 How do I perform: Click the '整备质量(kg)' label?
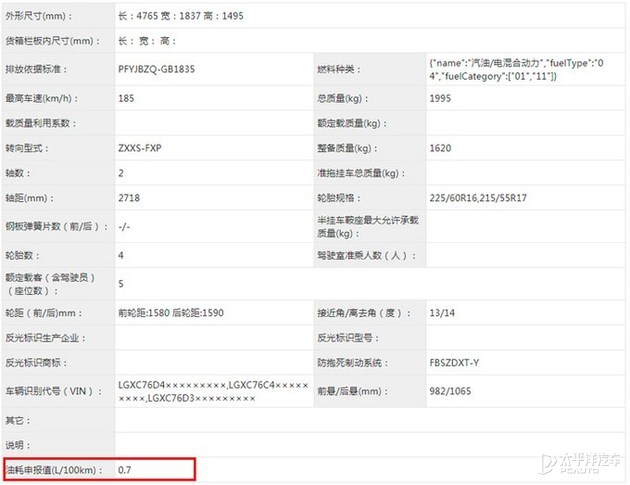347,148
